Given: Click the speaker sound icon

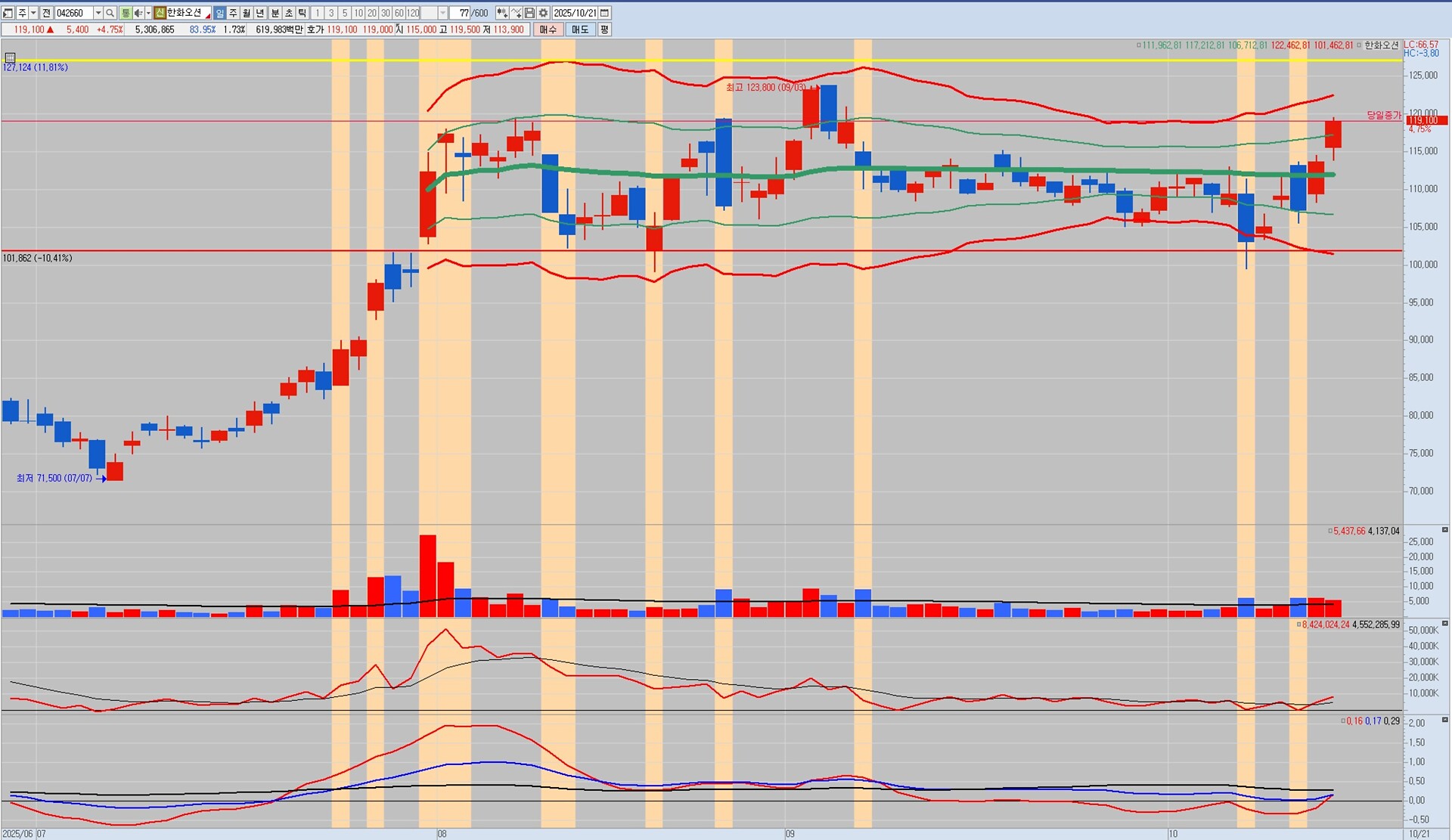Looking at the screenshot, I should (x=138, y=13).
